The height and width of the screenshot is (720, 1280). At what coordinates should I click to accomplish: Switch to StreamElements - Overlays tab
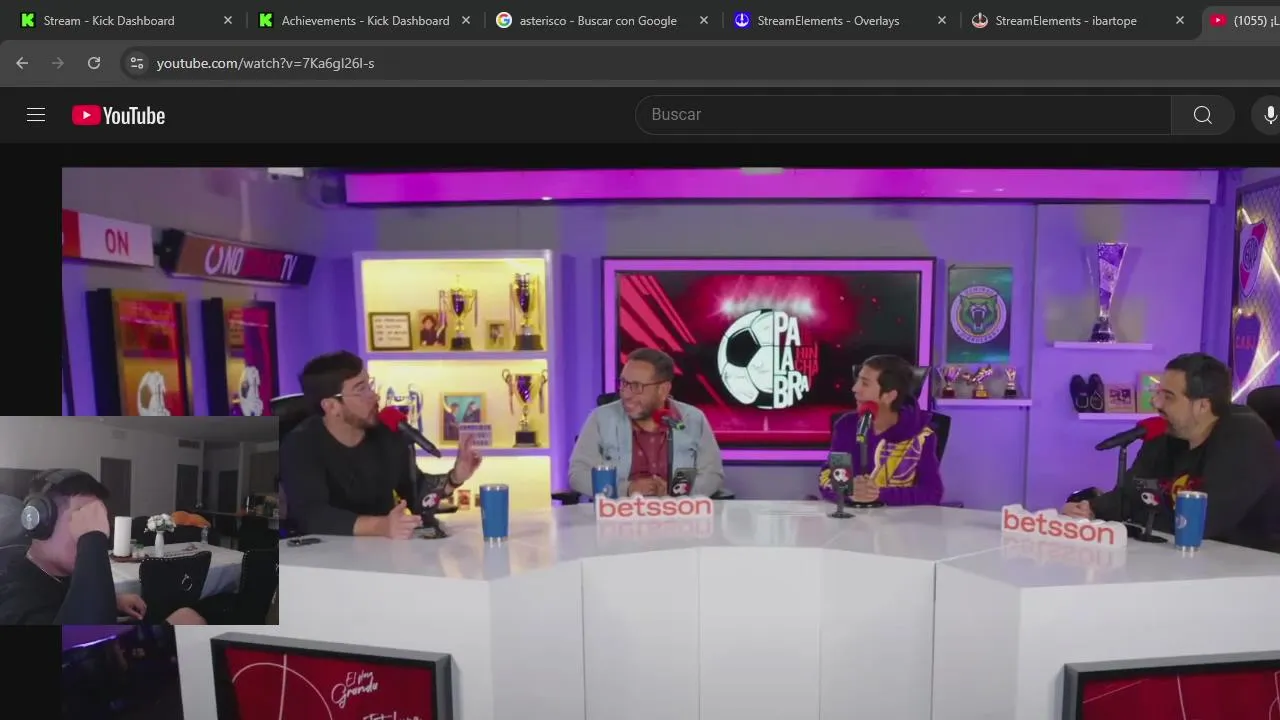[x=828, y=20]
